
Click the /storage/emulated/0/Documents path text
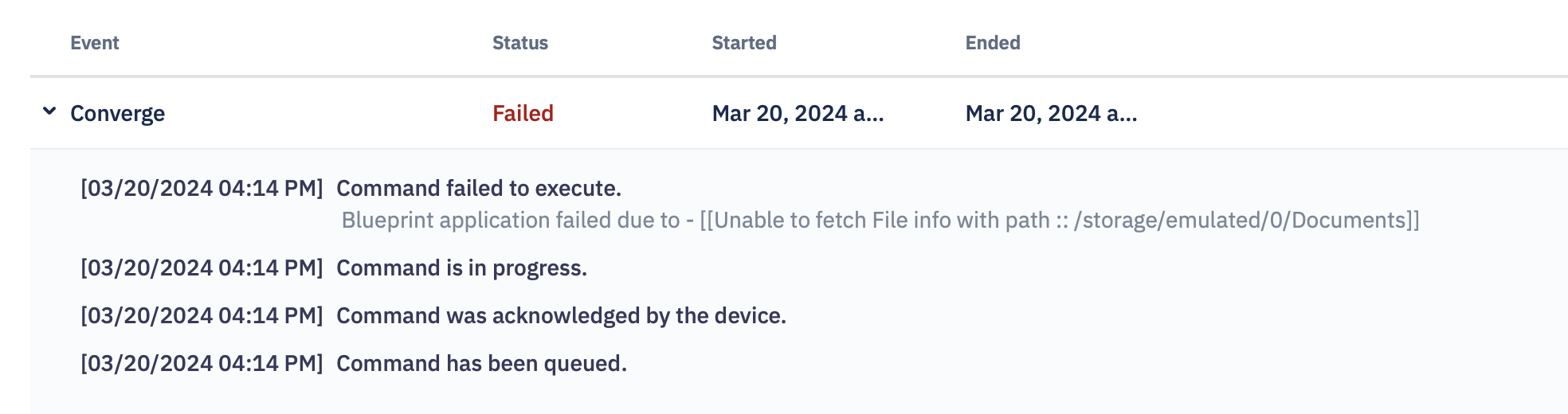pos(1241,221)
